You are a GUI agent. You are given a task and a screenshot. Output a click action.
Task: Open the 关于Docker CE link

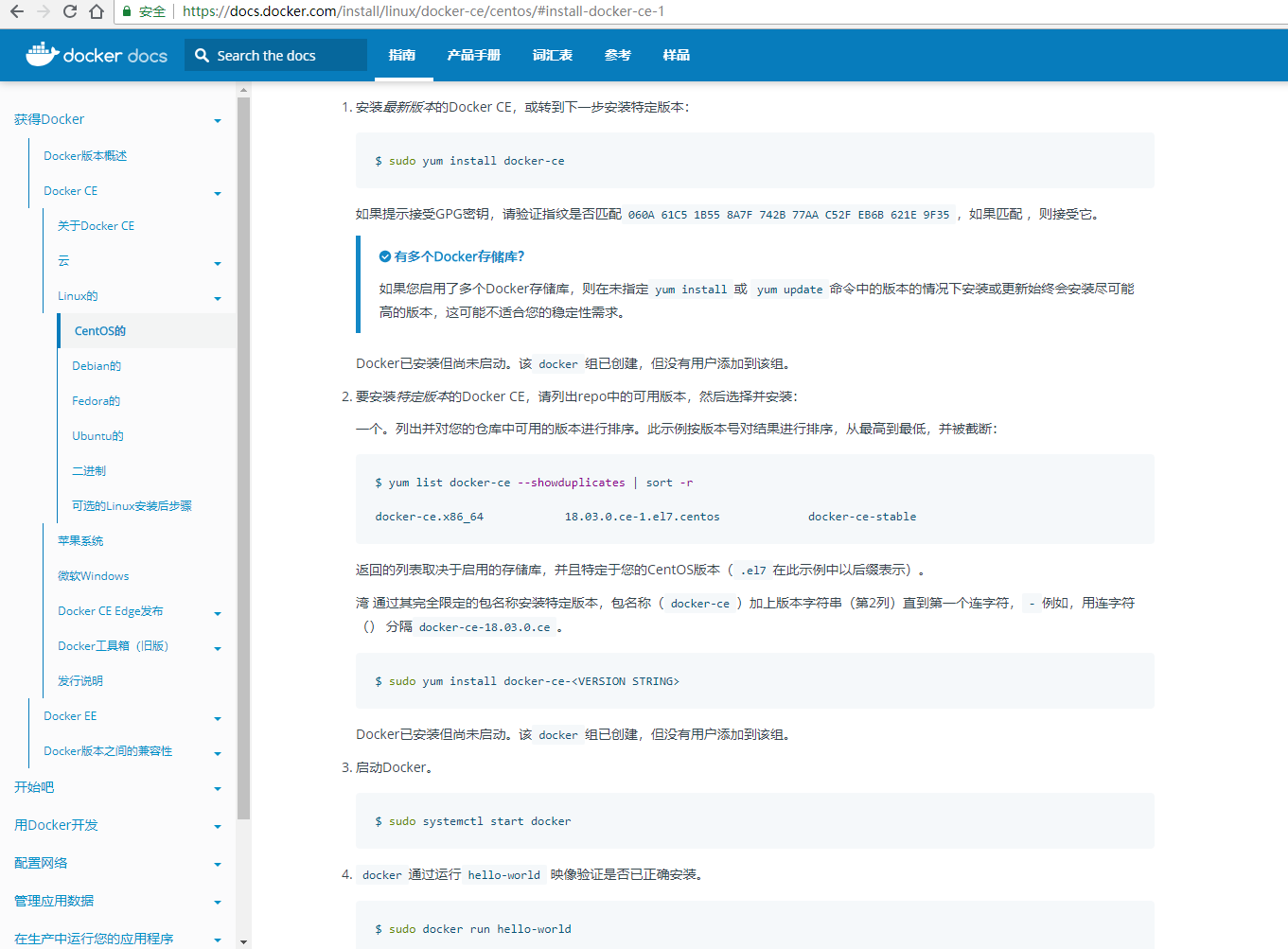[96, 226]
